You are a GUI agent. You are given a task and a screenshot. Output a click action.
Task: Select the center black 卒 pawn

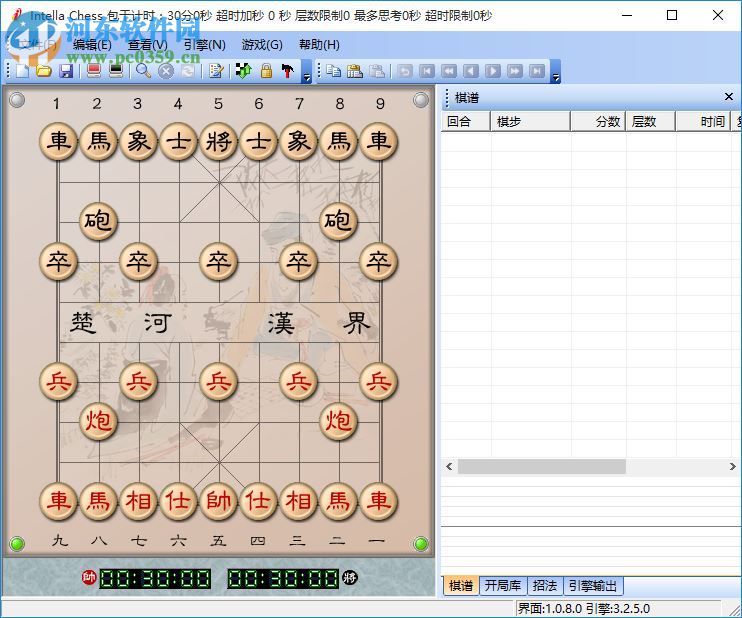tap(219, 261)
